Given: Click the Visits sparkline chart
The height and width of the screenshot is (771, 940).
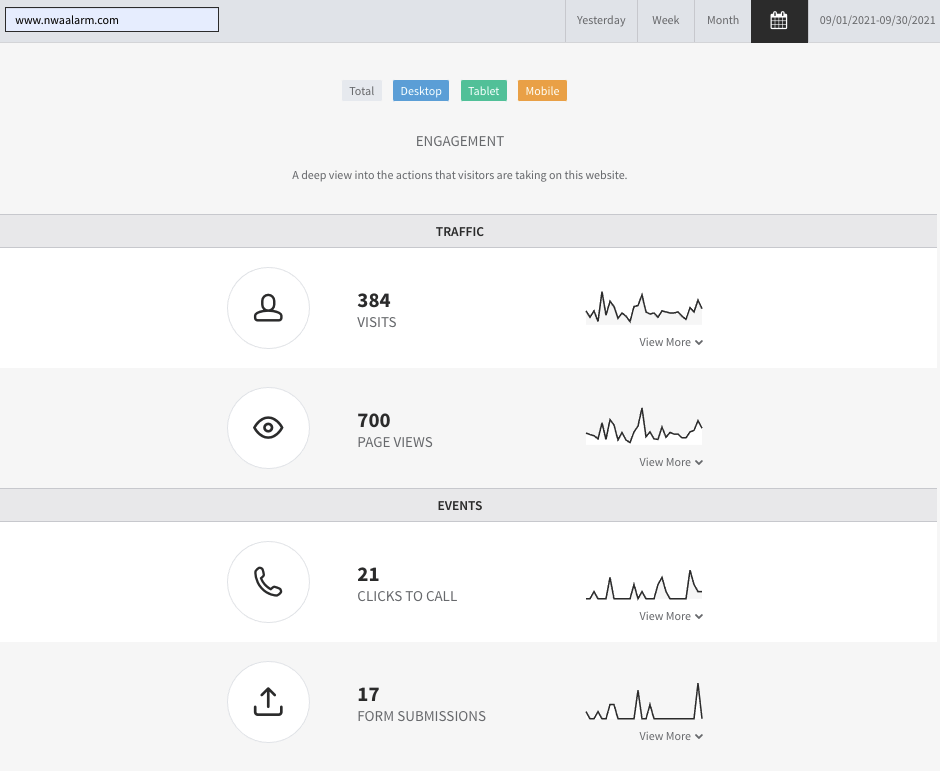Looking at the screenshot, I should pyautogui.click(x=644, y=308).
